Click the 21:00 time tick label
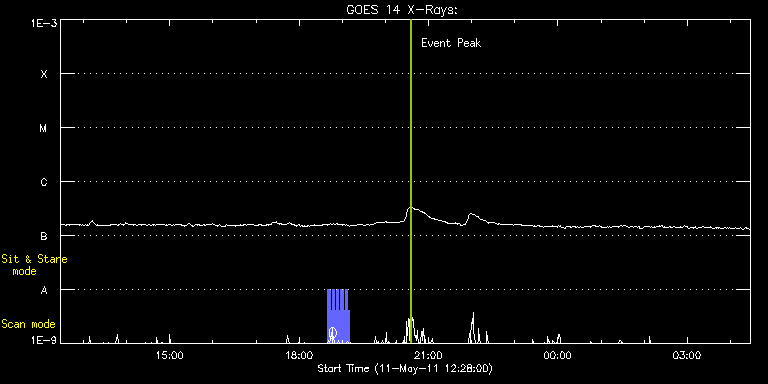Screen dimensions: 768x384 [x=429, y=355]
